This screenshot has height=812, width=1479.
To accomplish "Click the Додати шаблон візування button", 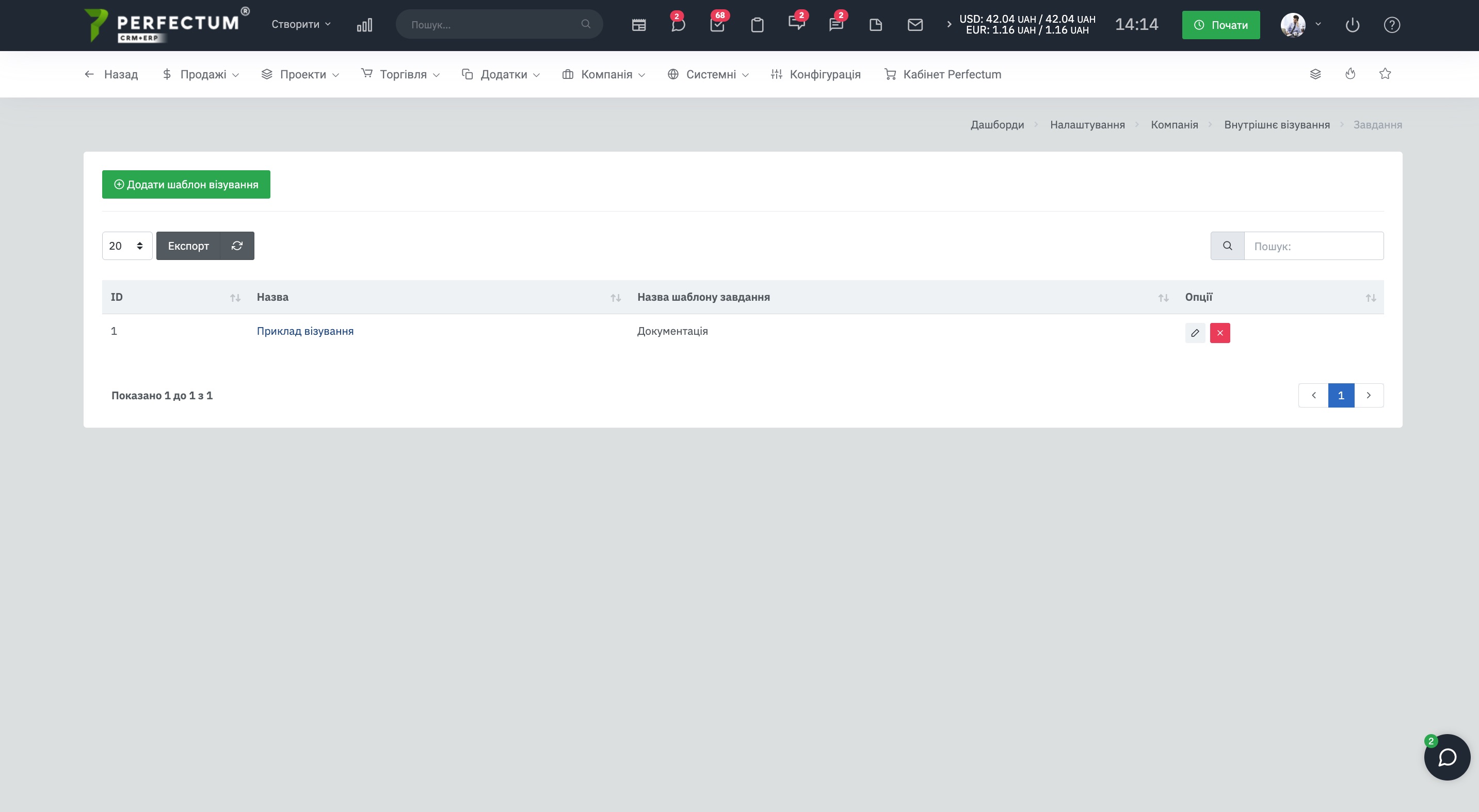I will (186, 184).
